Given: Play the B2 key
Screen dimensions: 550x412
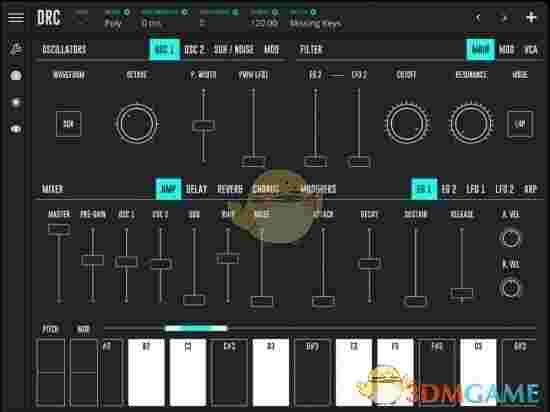Looking at the screenshot, I should tap(146, 373).
